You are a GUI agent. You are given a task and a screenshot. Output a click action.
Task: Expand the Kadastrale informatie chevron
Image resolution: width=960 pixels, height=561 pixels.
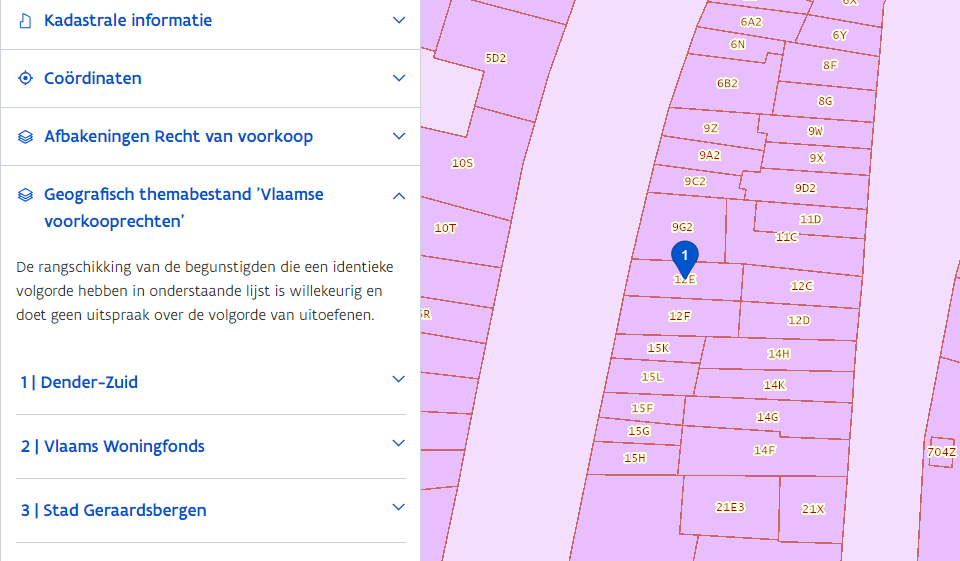(399, 20)
